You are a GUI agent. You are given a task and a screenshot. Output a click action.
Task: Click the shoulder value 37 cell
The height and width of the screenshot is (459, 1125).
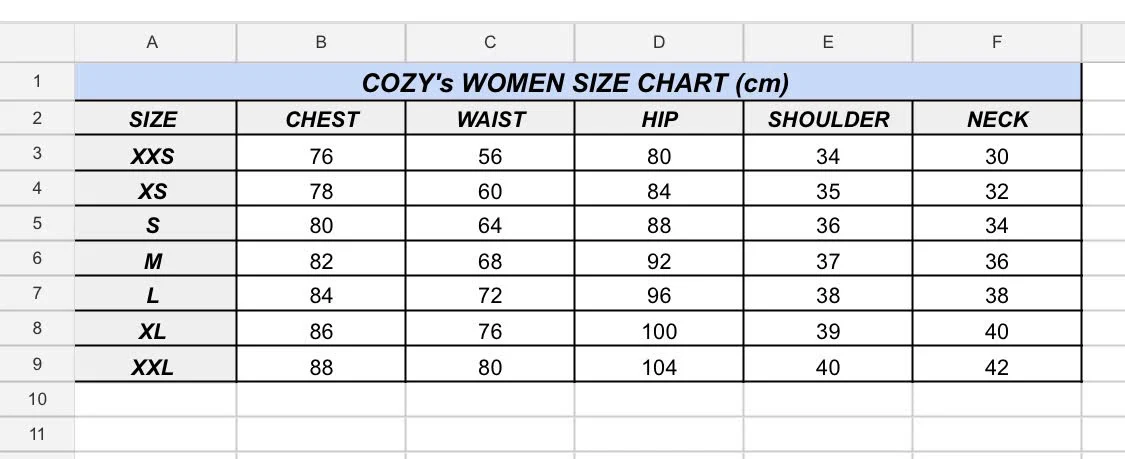(828, 261)
